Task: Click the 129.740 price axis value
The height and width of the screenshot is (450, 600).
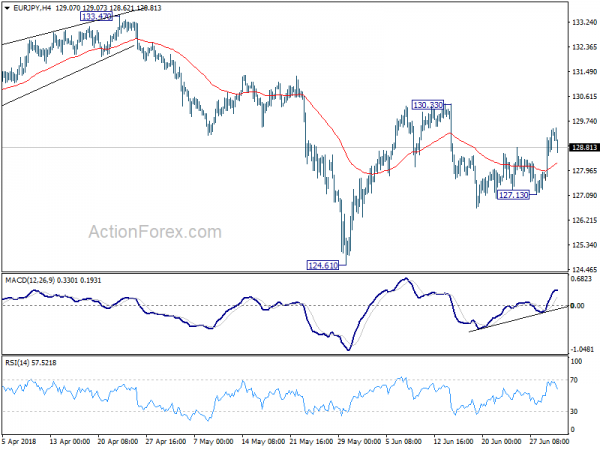Action: 584,121
